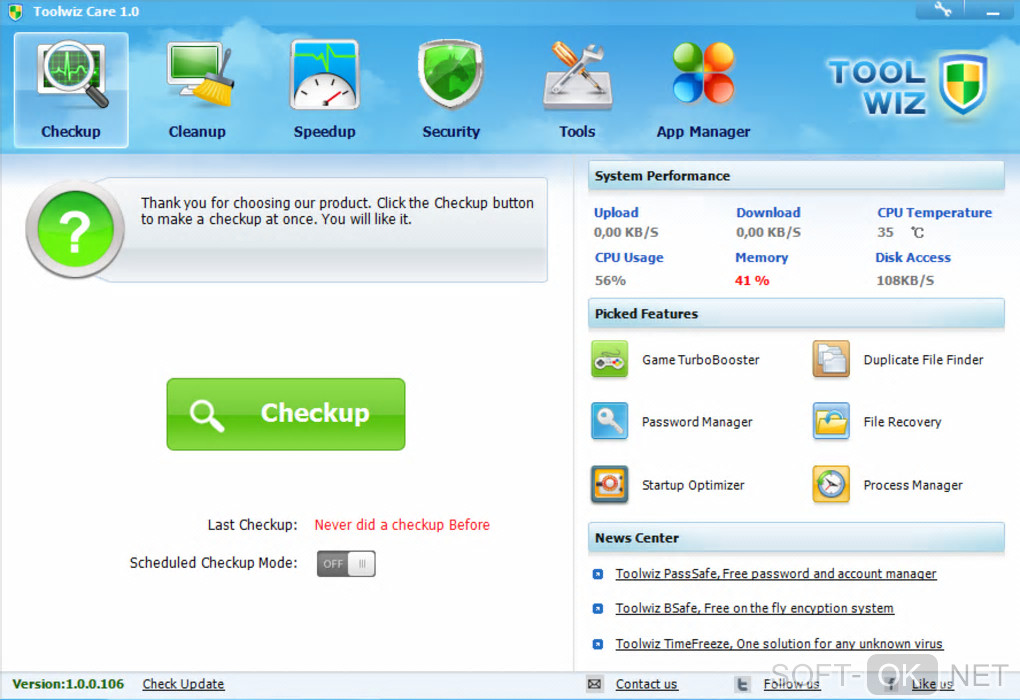Click Like us link

pyautogui.click(x=932, y=684)
